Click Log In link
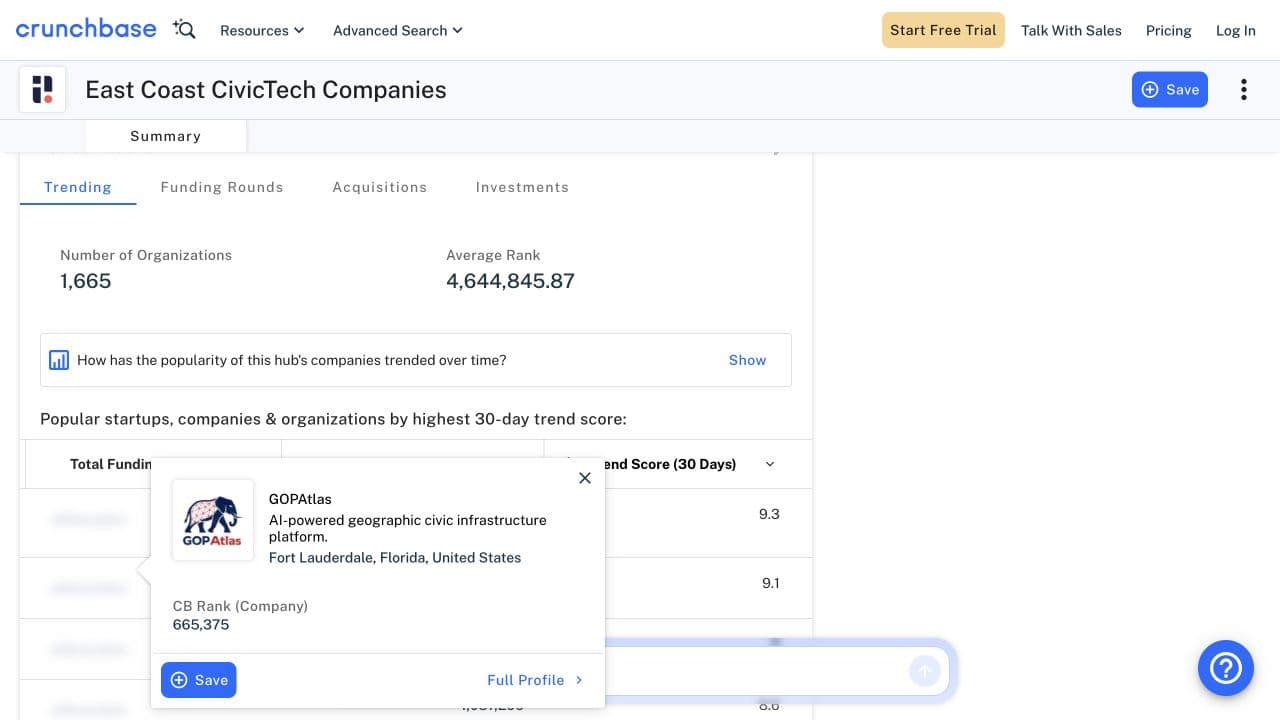This screenshot has height=720, width=1280. click(1236, 31)
